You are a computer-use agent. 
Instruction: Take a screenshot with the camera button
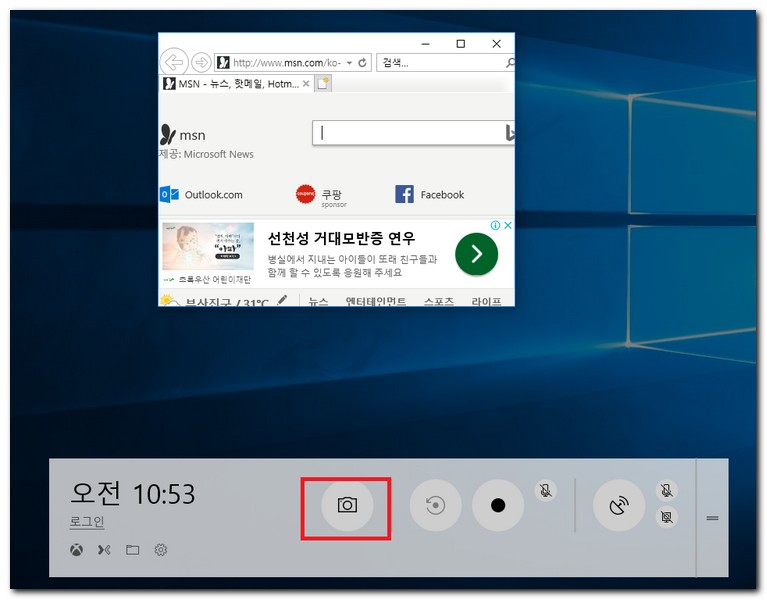[x=347, y=505]
